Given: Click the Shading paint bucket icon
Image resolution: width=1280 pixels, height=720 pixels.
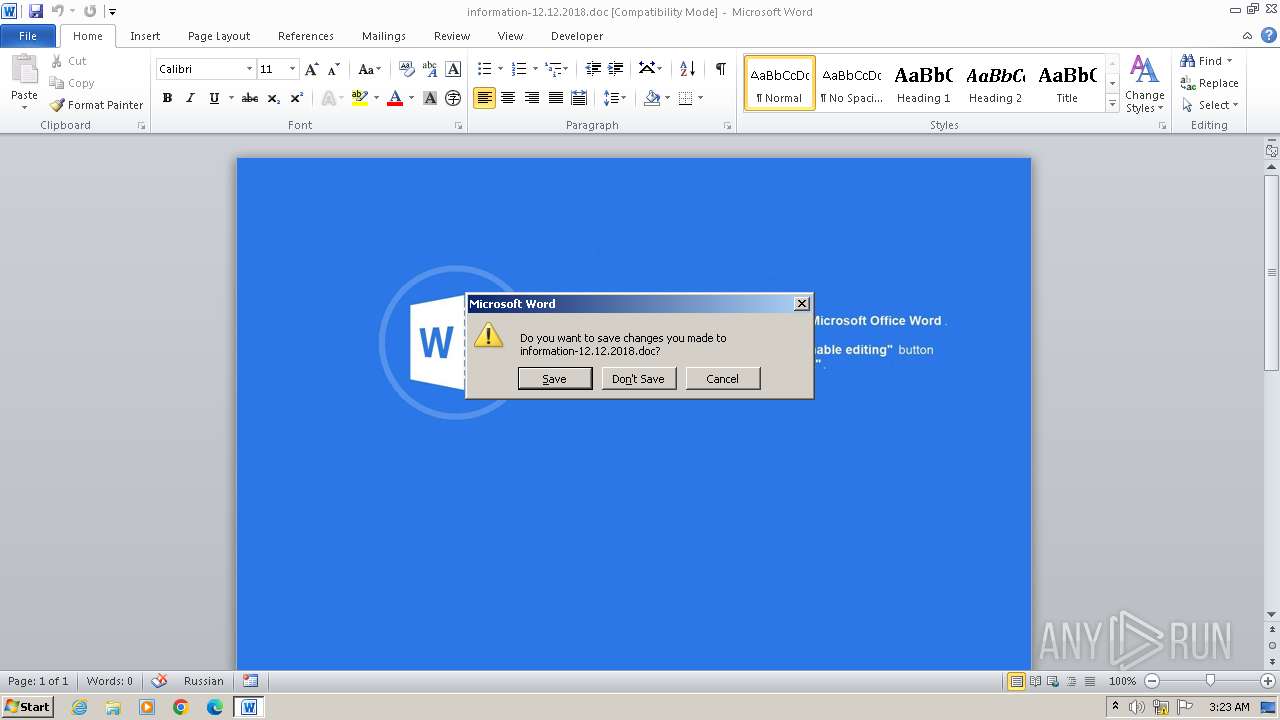Looking at the screenshot, I should pos(652,98).
